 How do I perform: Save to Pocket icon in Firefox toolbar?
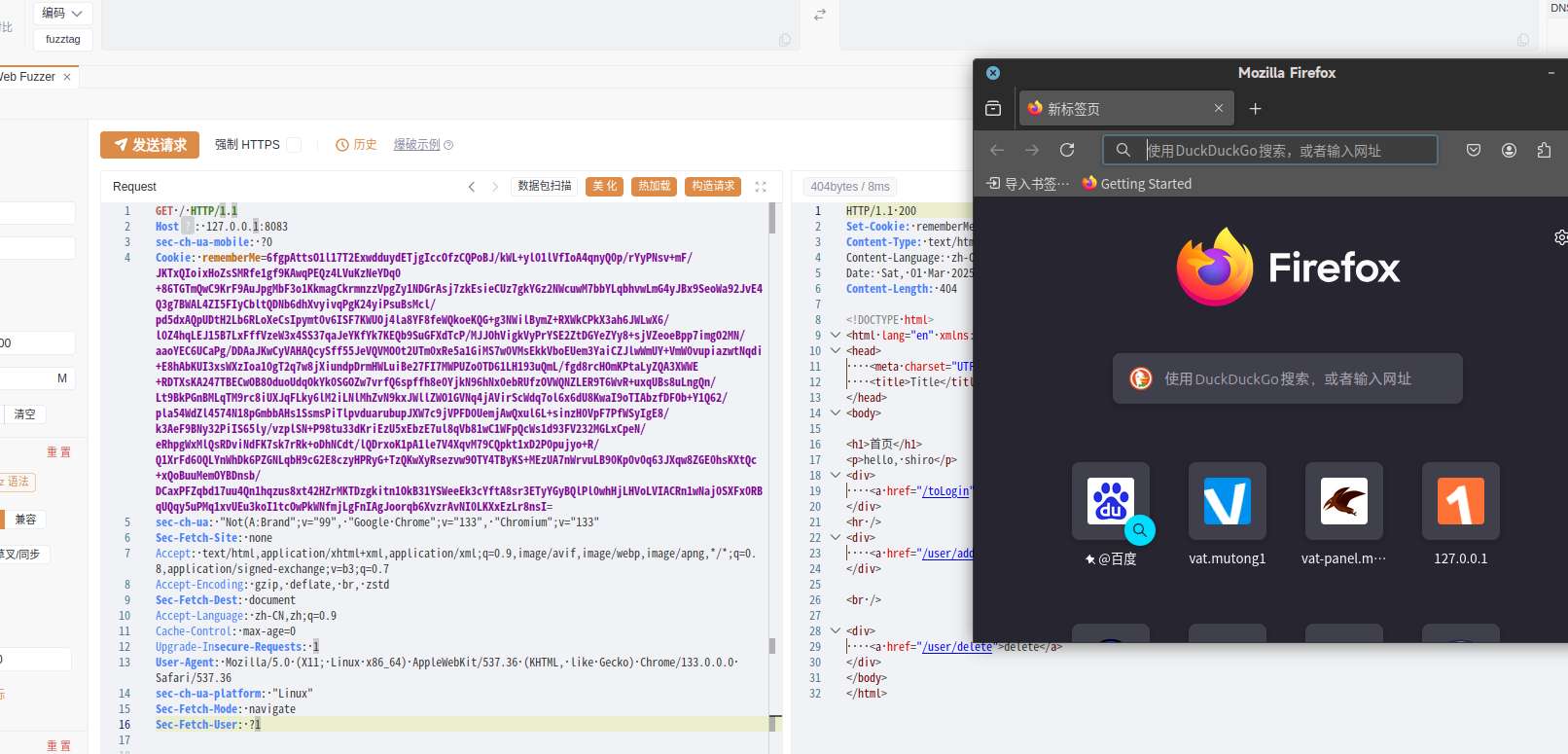tap(1474, 150)
